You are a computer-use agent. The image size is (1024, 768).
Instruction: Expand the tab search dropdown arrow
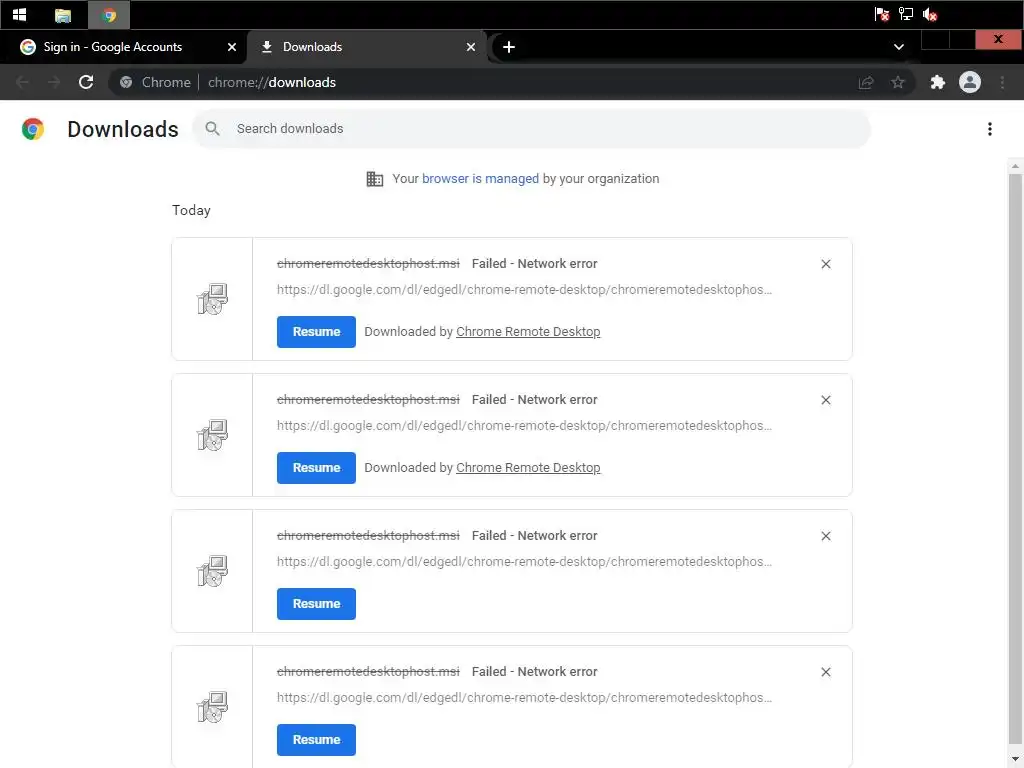[x=898, y=47]
